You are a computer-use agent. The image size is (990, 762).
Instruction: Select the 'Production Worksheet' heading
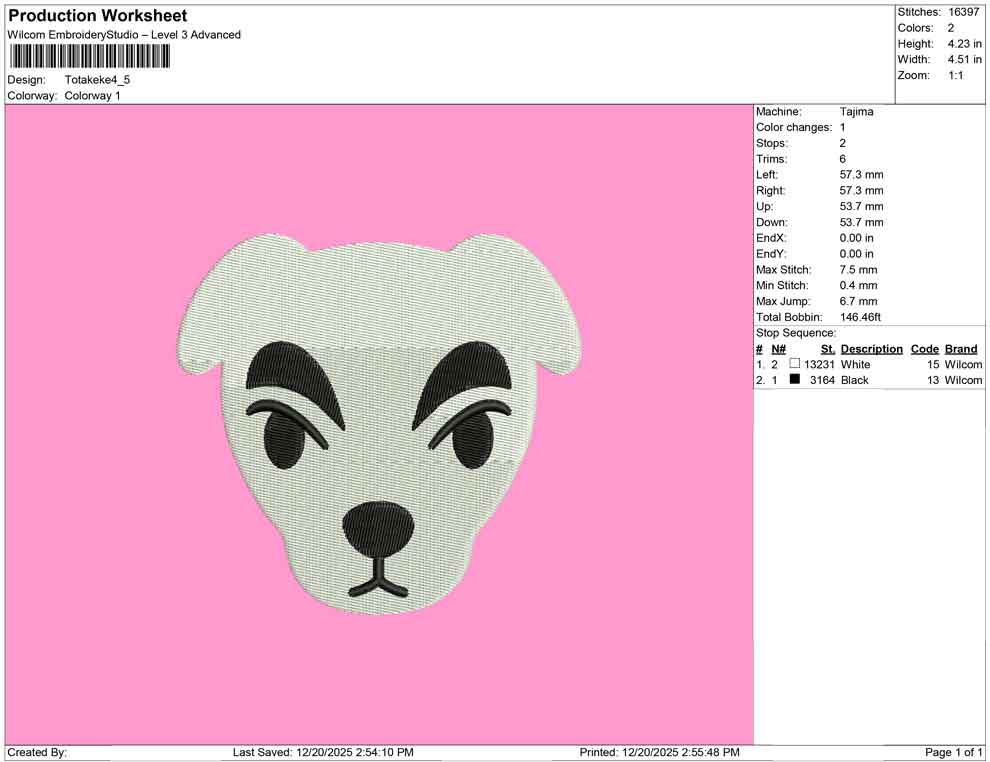98,16
